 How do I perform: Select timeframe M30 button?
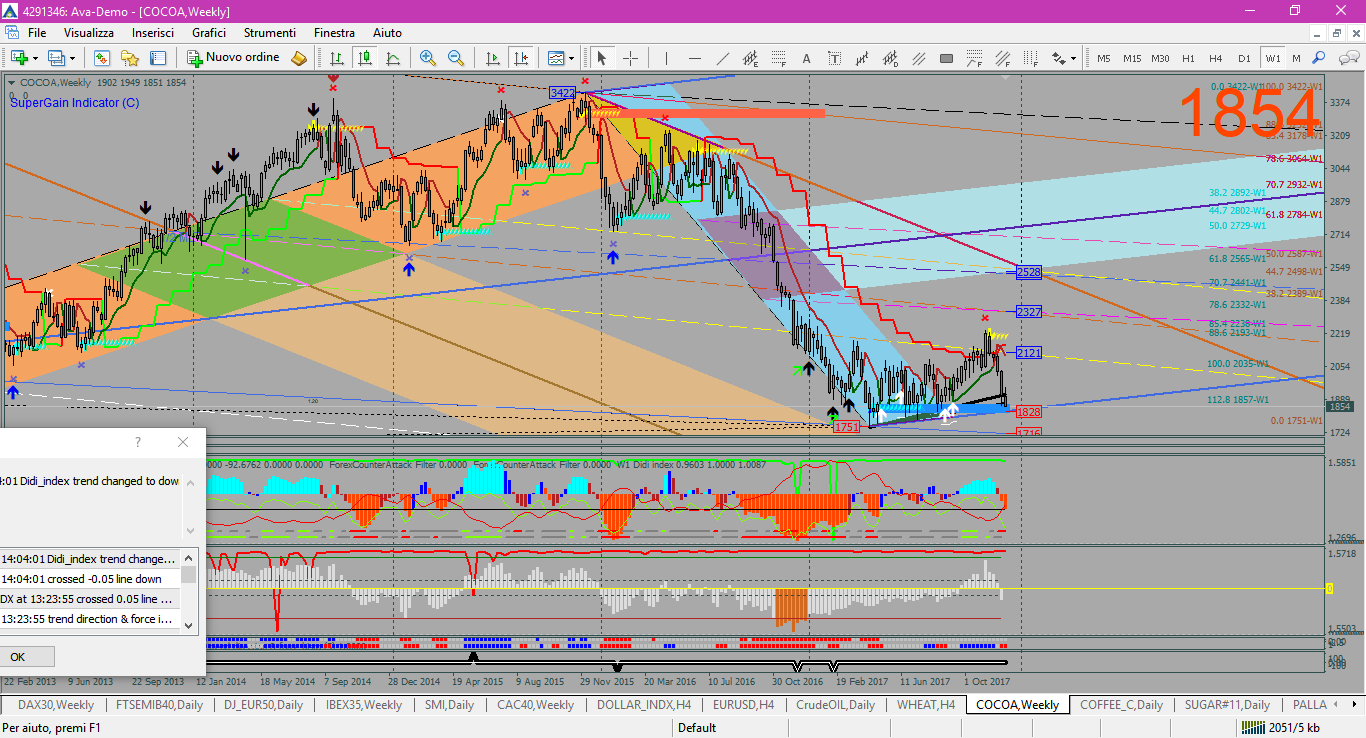click(x=1160, y=58)
